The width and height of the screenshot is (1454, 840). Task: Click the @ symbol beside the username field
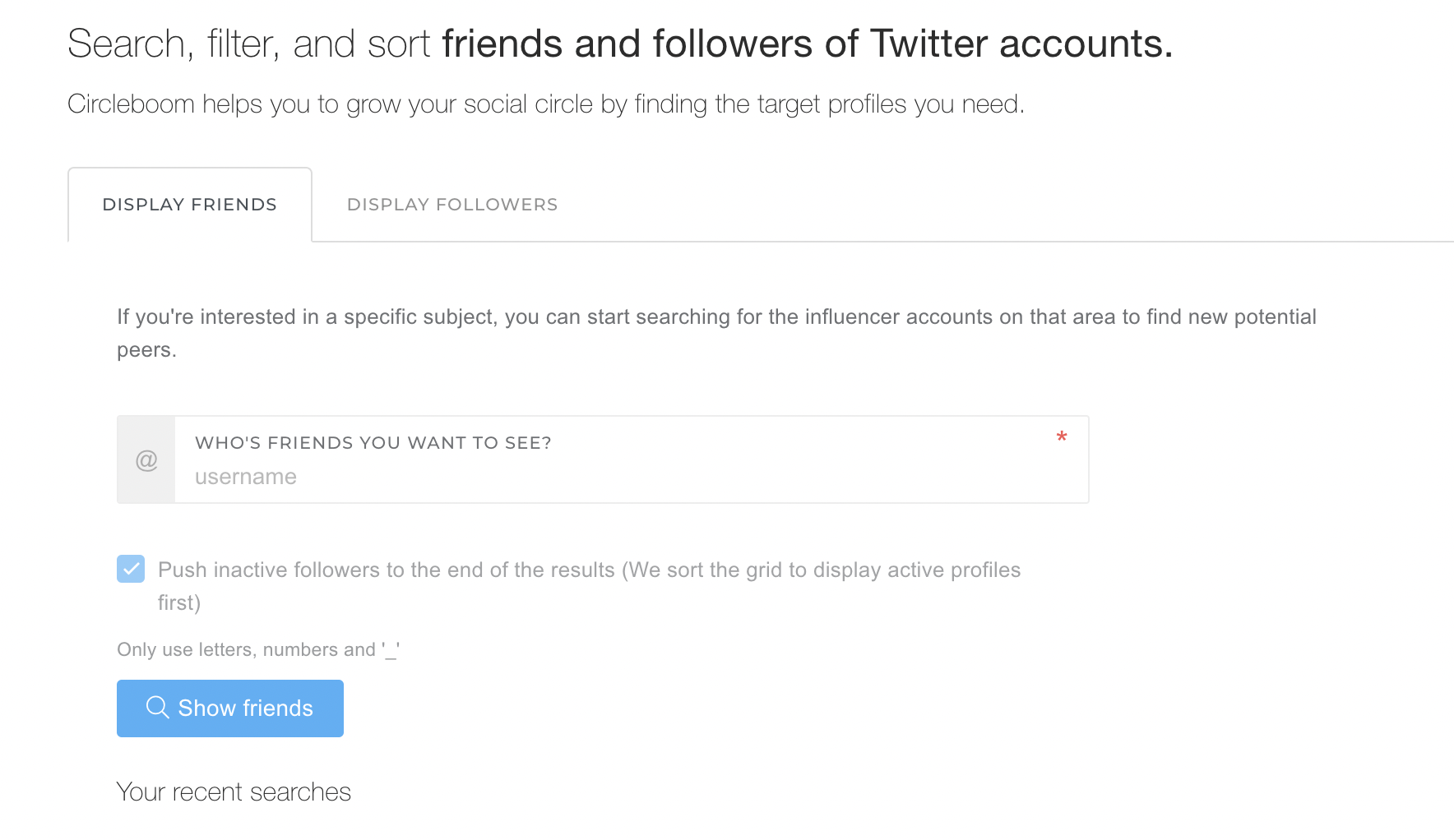click(146, 460)
